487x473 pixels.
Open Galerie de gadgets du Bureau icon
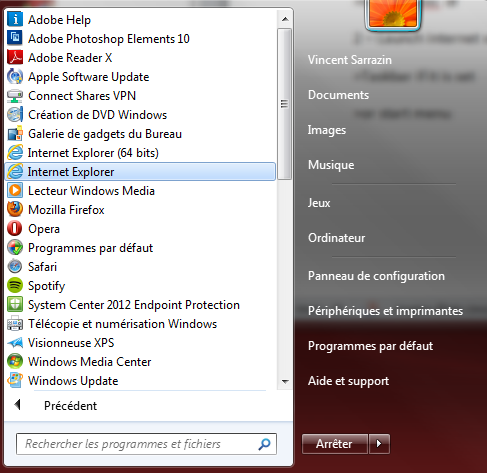tap(15, 133)
